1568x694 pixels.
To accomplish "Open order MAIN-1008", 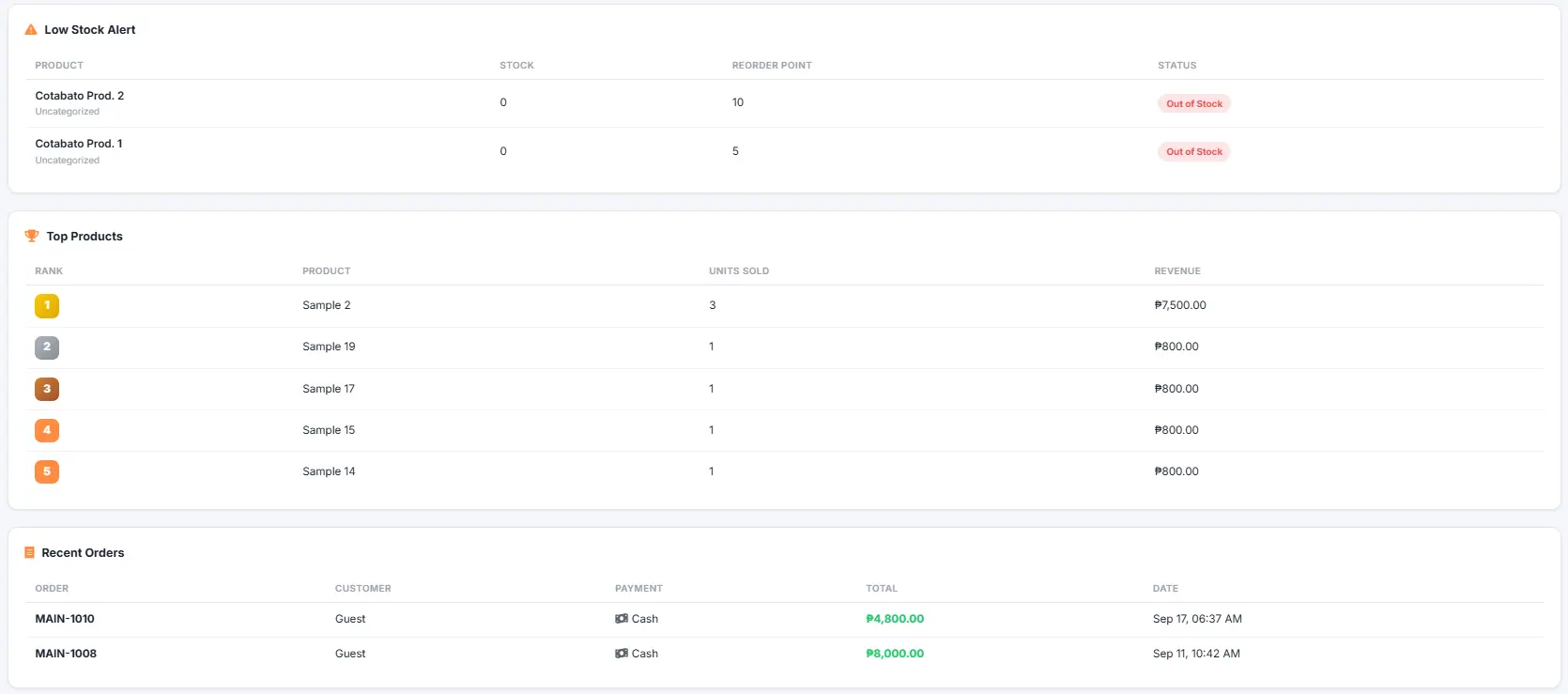I will click(x=66, y=654).
